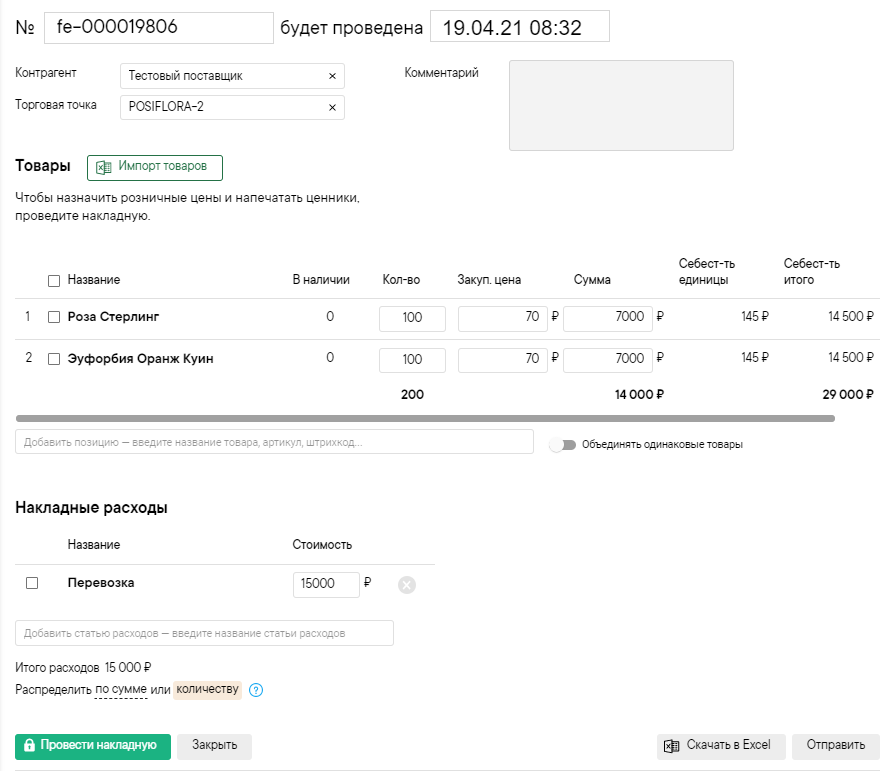This screenshot has height=771, width=888.
Task: Click the horizontal scrollbar under goods table
Action: coord(425,419)
